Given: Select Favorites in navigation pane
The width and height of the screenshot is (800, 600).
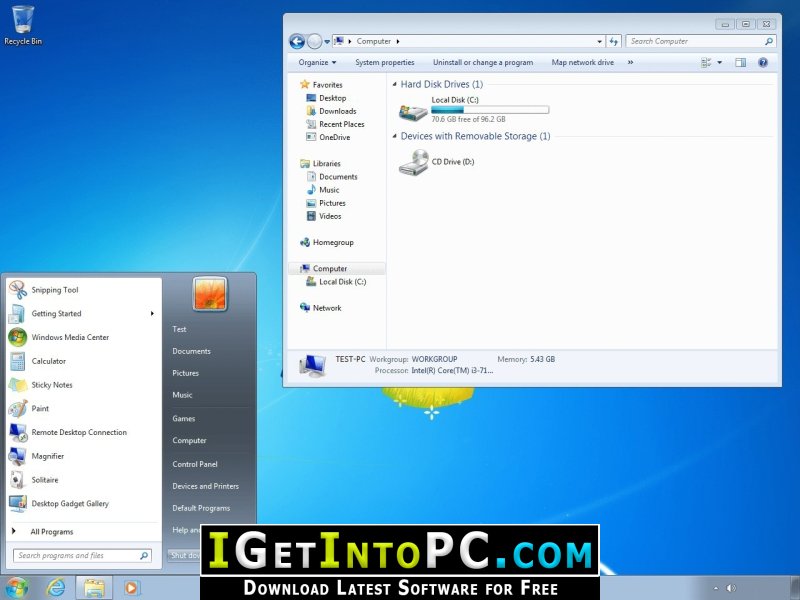Looking at the screenshot, I should click(x=321, y=85).
